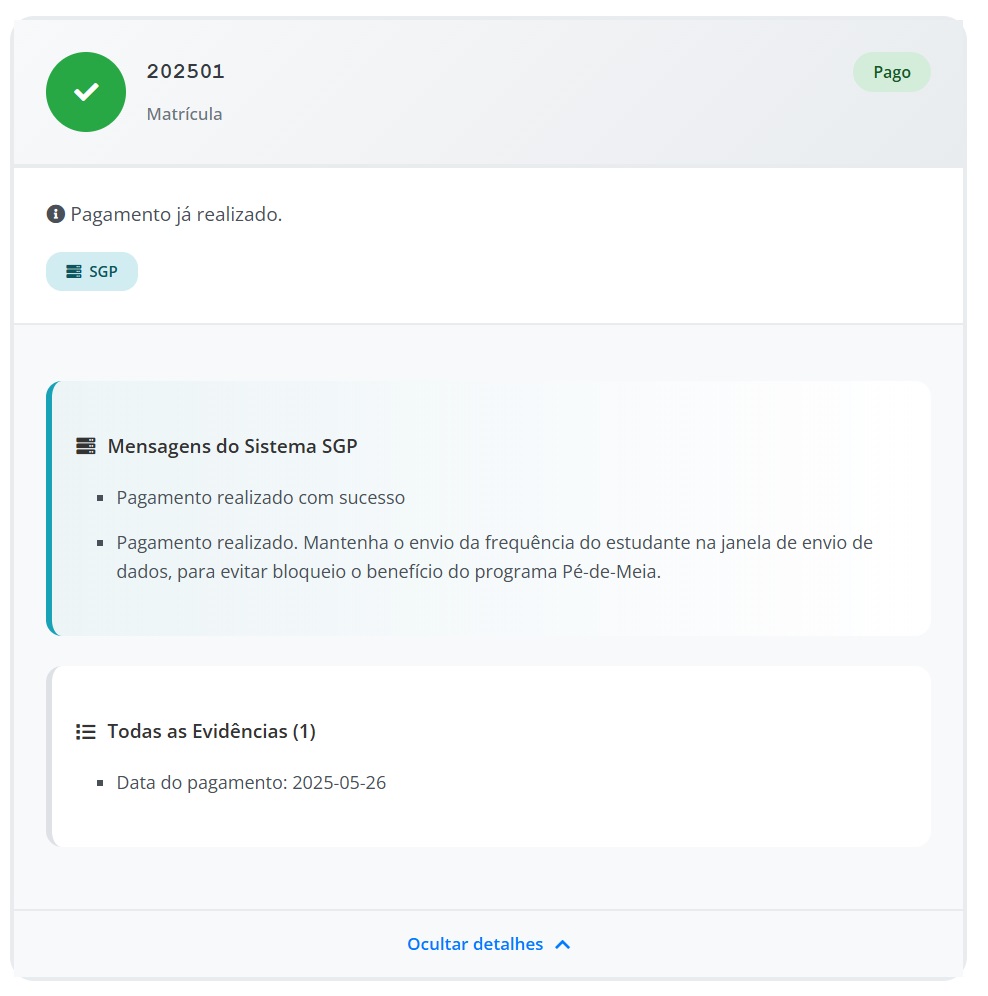Click the SGP label in the blue badge

[103, 272]
